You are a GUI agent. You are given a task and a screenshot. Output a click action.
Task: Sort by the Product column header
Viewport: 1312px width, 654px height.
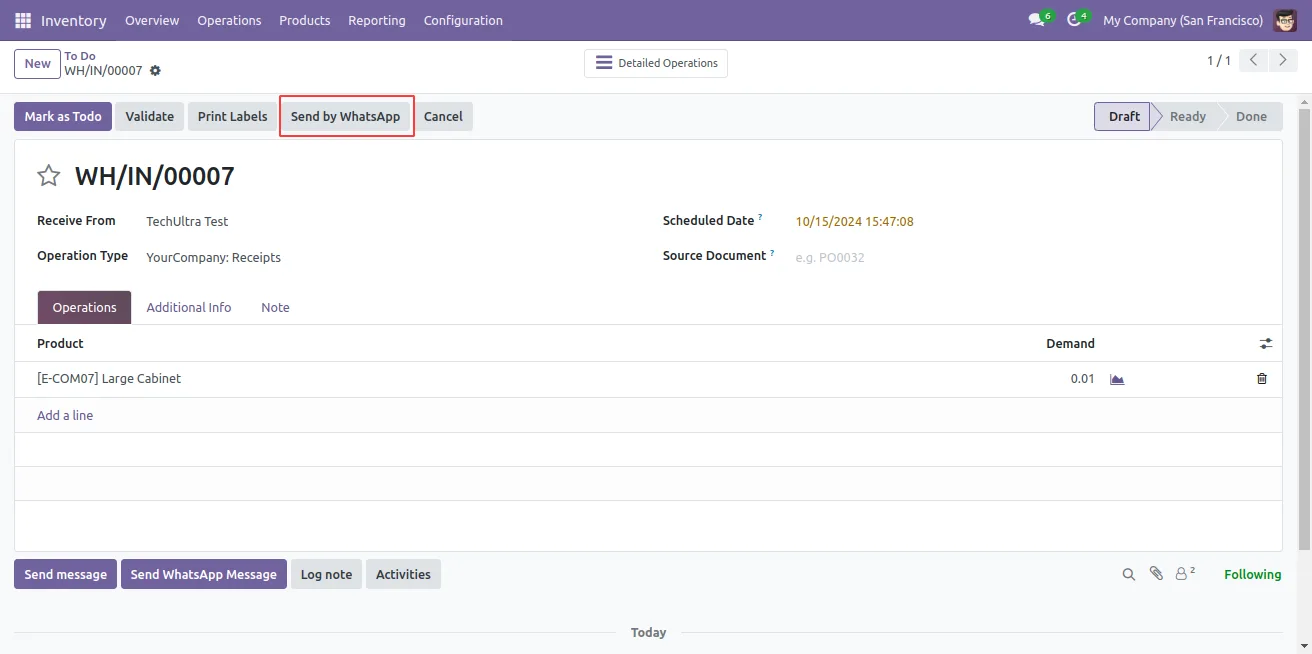[60, 343]
